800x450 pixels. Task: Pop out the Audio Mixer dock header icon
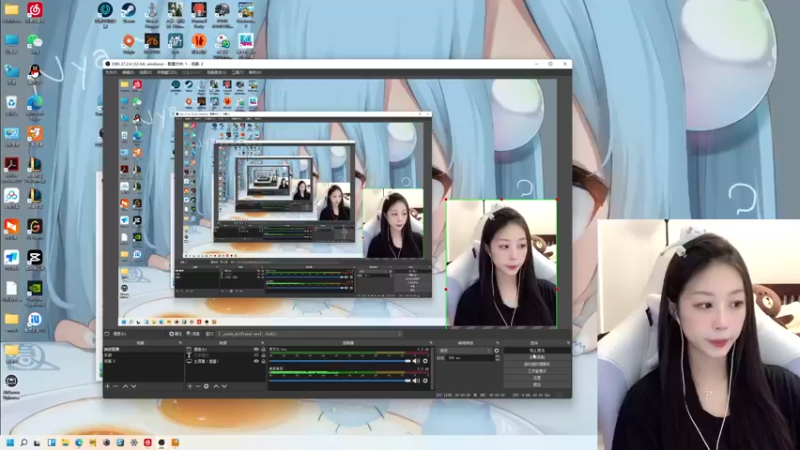coord(431,343)
